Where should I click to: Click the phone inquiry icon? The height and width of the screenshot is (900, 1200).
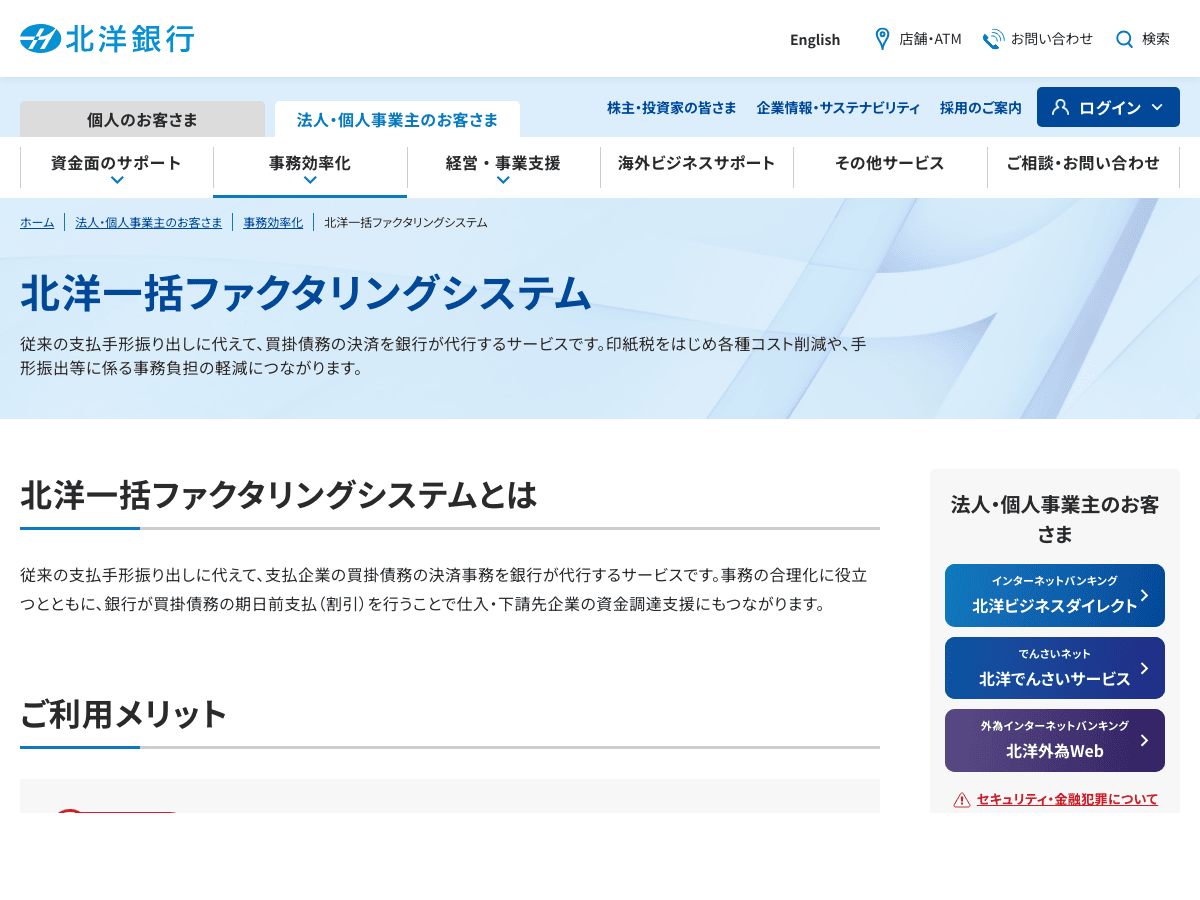tap(993, 39)
